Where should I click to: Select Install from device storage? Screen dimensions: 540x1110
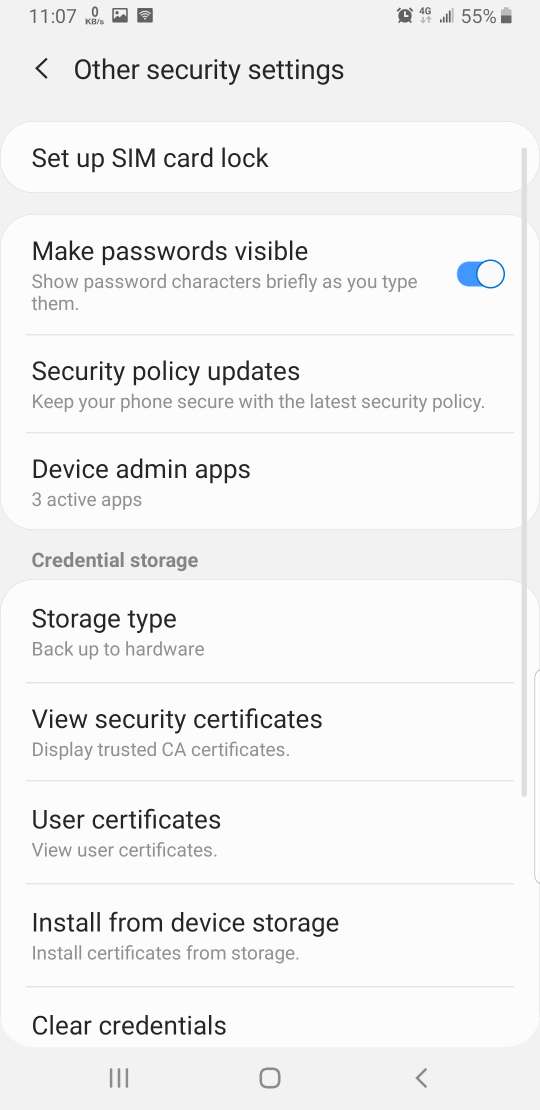pos(270,935)
